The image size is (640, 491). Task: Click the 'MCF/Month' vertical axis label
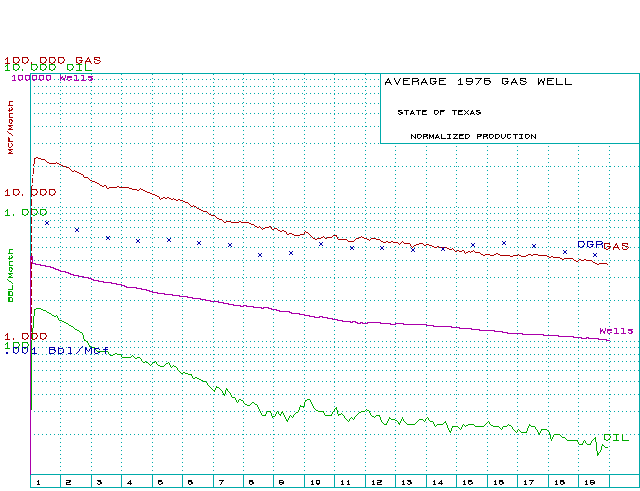pos(11,125)
